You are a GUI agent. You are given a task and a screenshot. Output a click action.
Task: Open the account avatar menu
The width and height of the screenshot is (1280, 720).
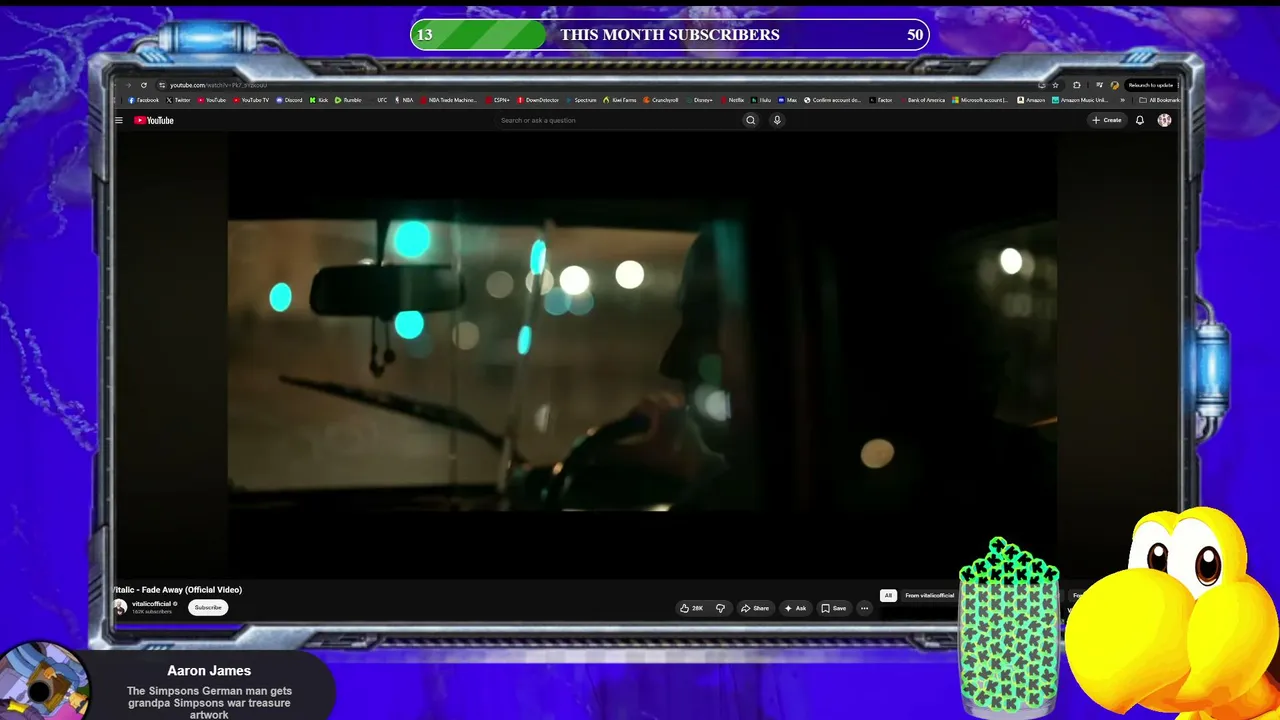pyautogui.click(x=1164, y=120)
